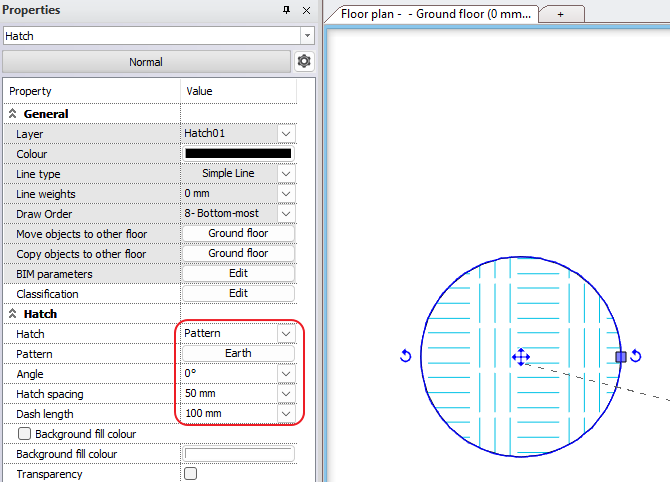This screenshot has width=670, height=482.
Task: Close the Properties panel
Action: (306, 10)
